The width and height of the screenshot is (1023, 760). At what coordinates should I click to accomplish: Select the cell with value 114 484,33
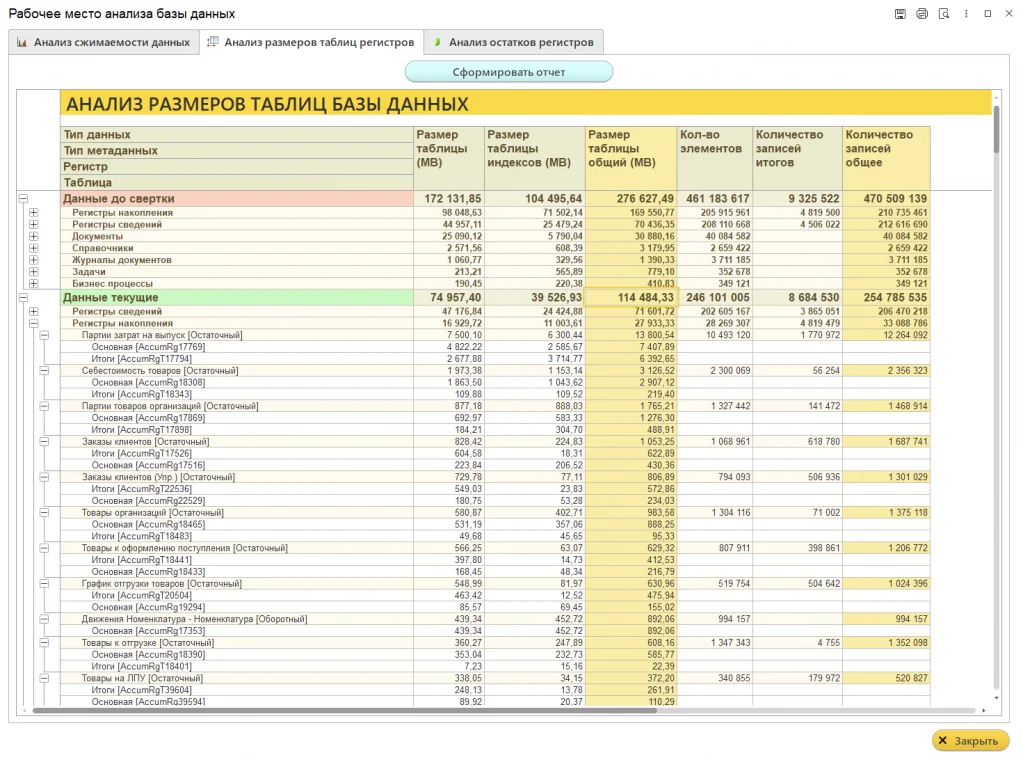click(x=631, y=297)
